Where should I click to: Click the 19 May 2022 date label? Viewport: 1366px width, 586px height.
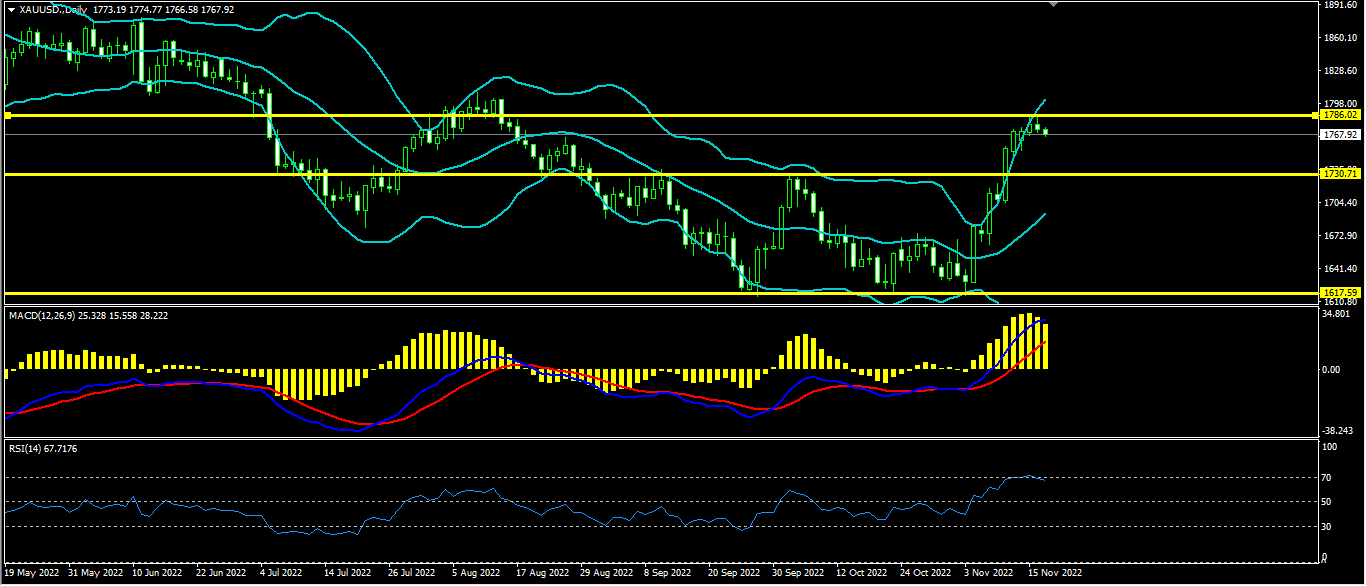coord(31,574)
